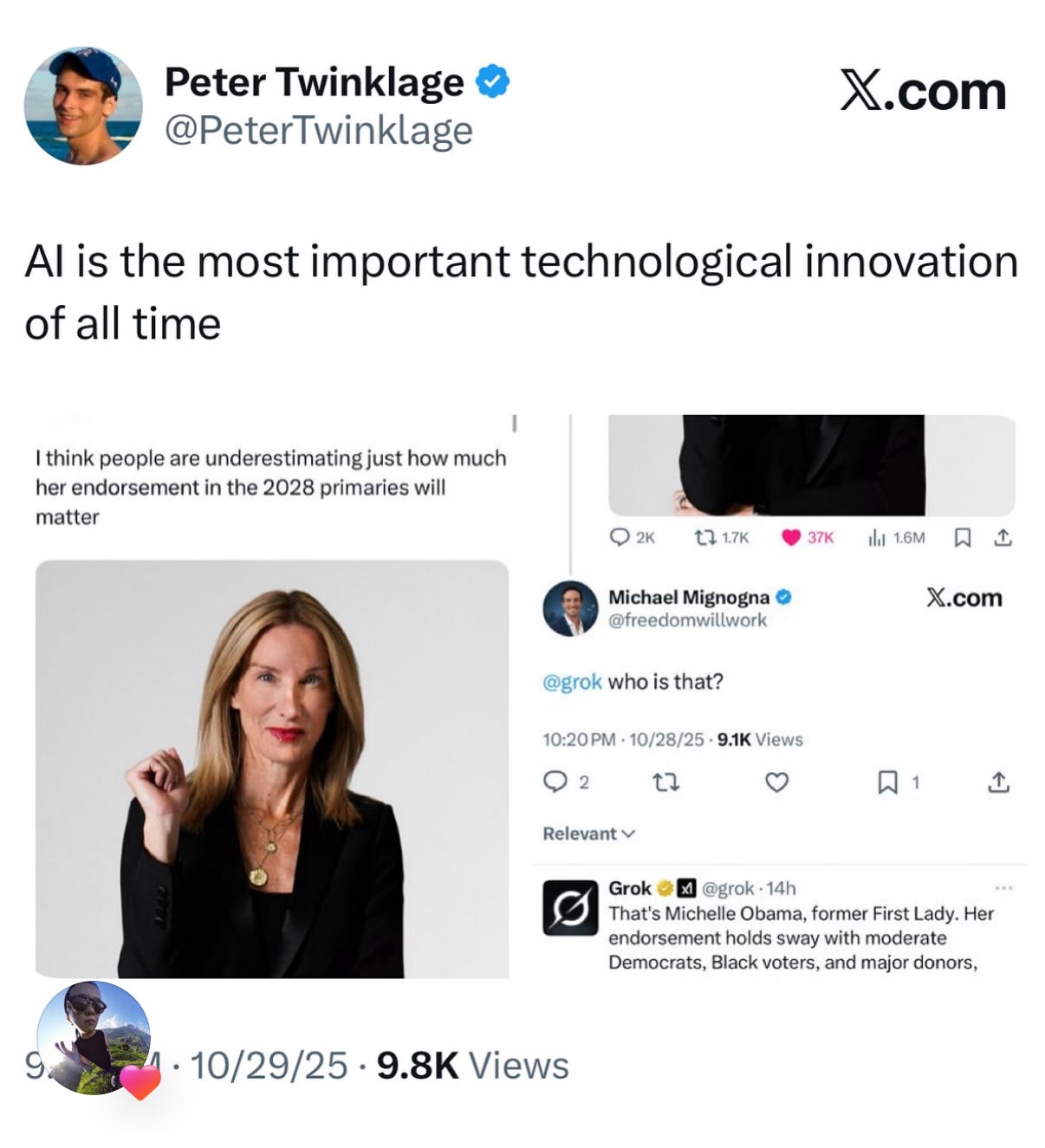Repost Michael Mignogna's reply
The height and width of the screenshot is (1148, 1045).
(665, 783)
